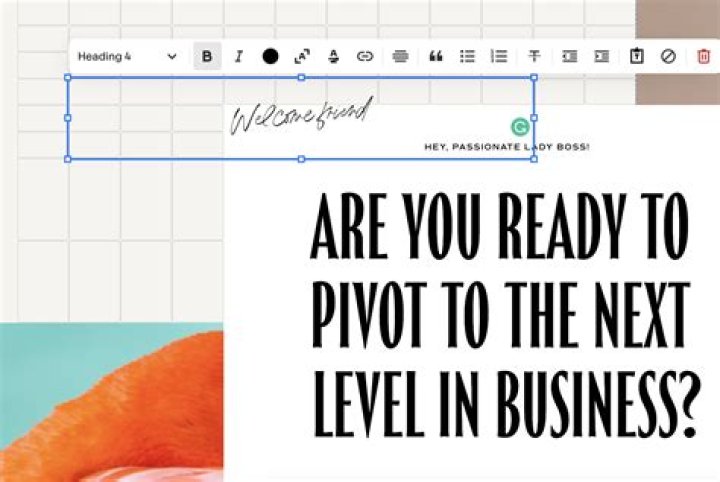Insert a link with the chain icon
The height and width of the screenshot is (482, 720).
tap(365, 57)
